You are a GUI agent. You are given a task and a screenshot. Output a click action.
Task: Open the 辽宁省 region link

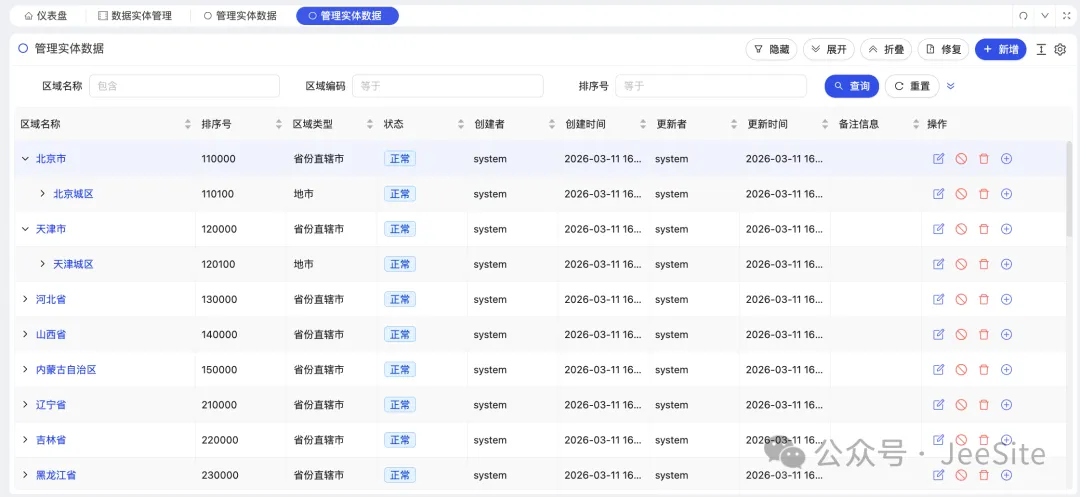tap(51, 405)
